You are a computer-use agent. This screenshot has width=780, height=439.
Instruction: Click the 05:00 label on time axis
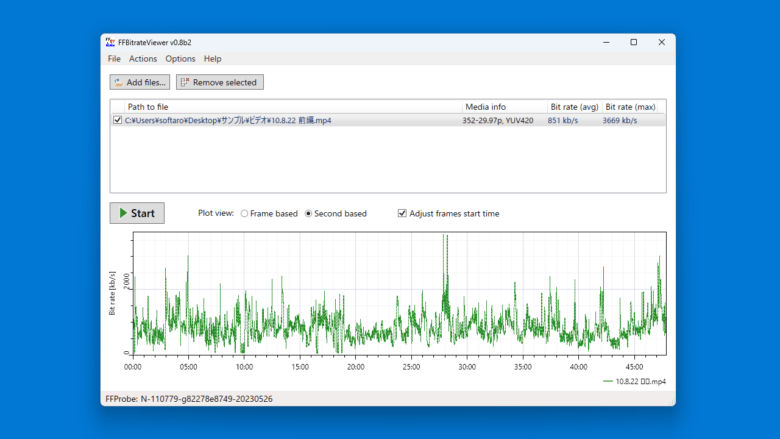[188, 367]
